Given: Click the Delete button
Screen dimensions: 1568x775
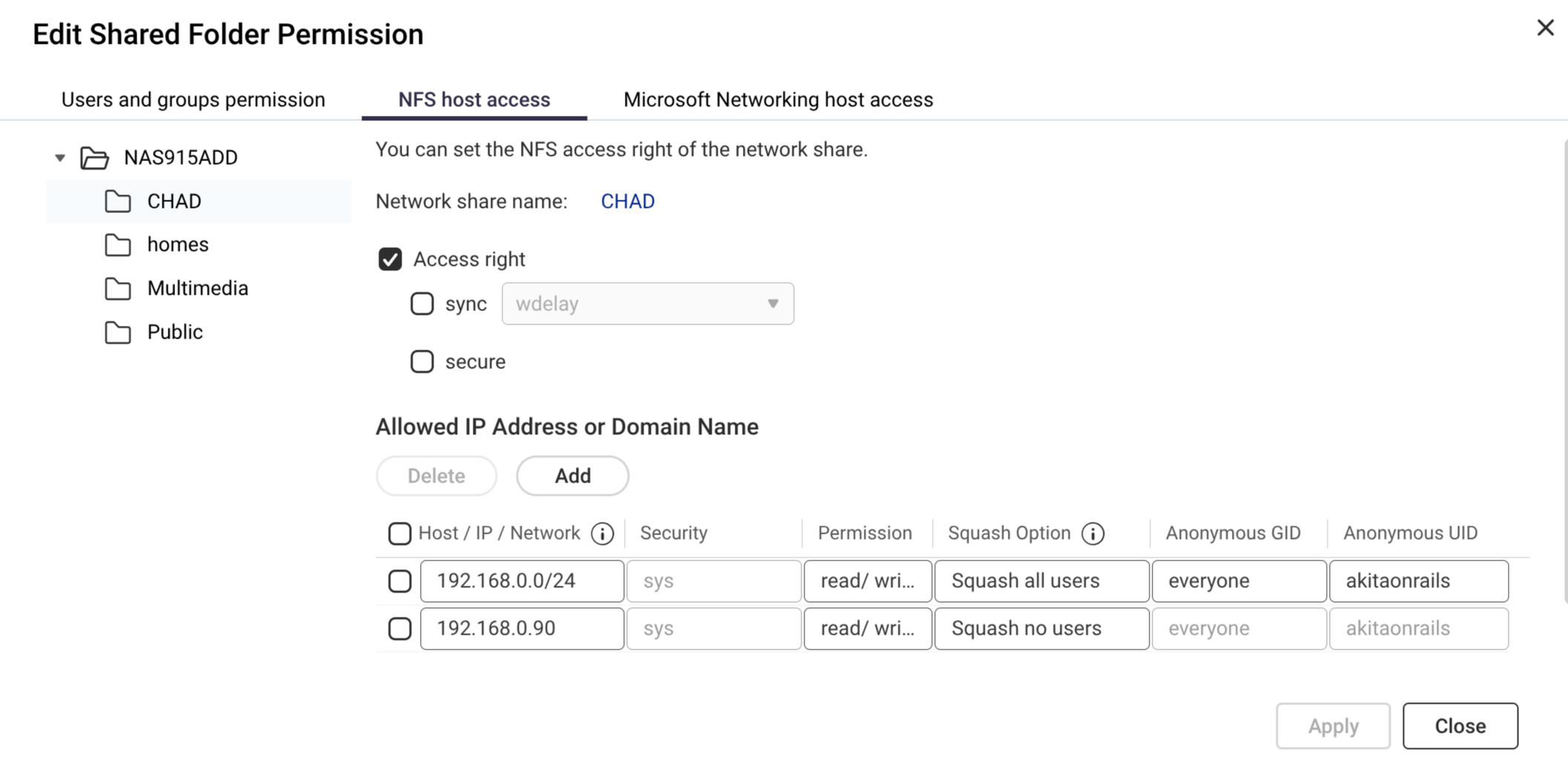Looking at the screenshot, I should coord(436,476).
